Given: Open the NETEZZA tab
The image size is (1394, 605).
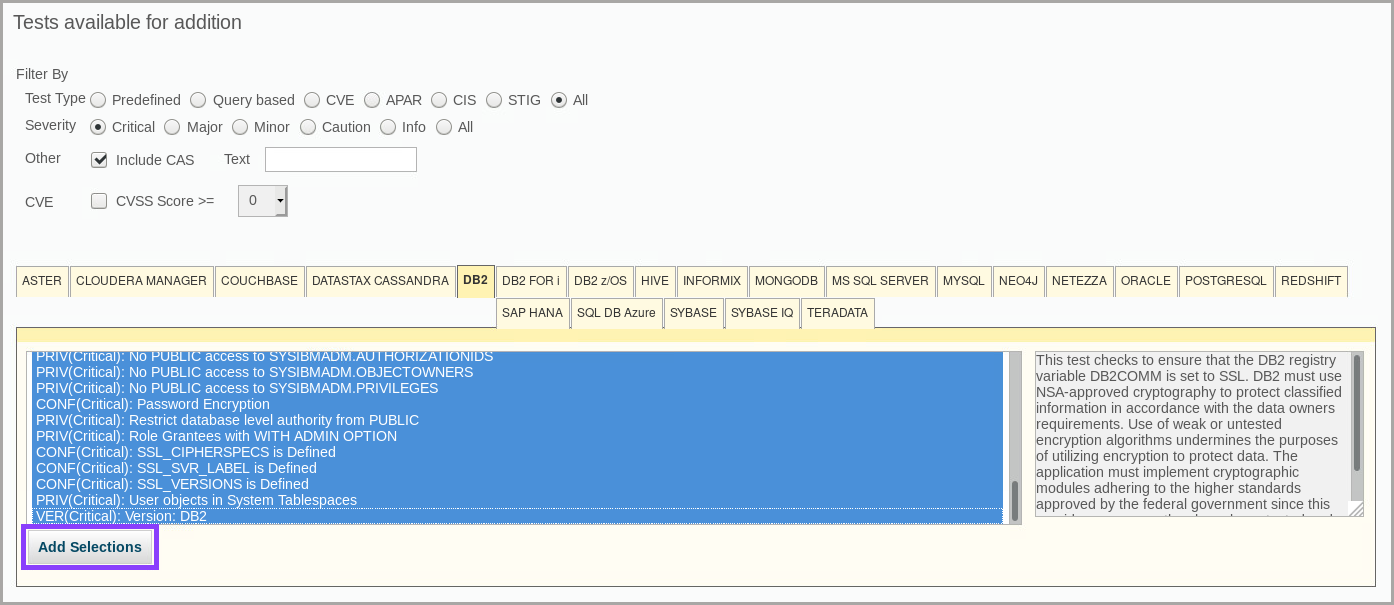Looking at the screenshot, I should point(1079,282).
